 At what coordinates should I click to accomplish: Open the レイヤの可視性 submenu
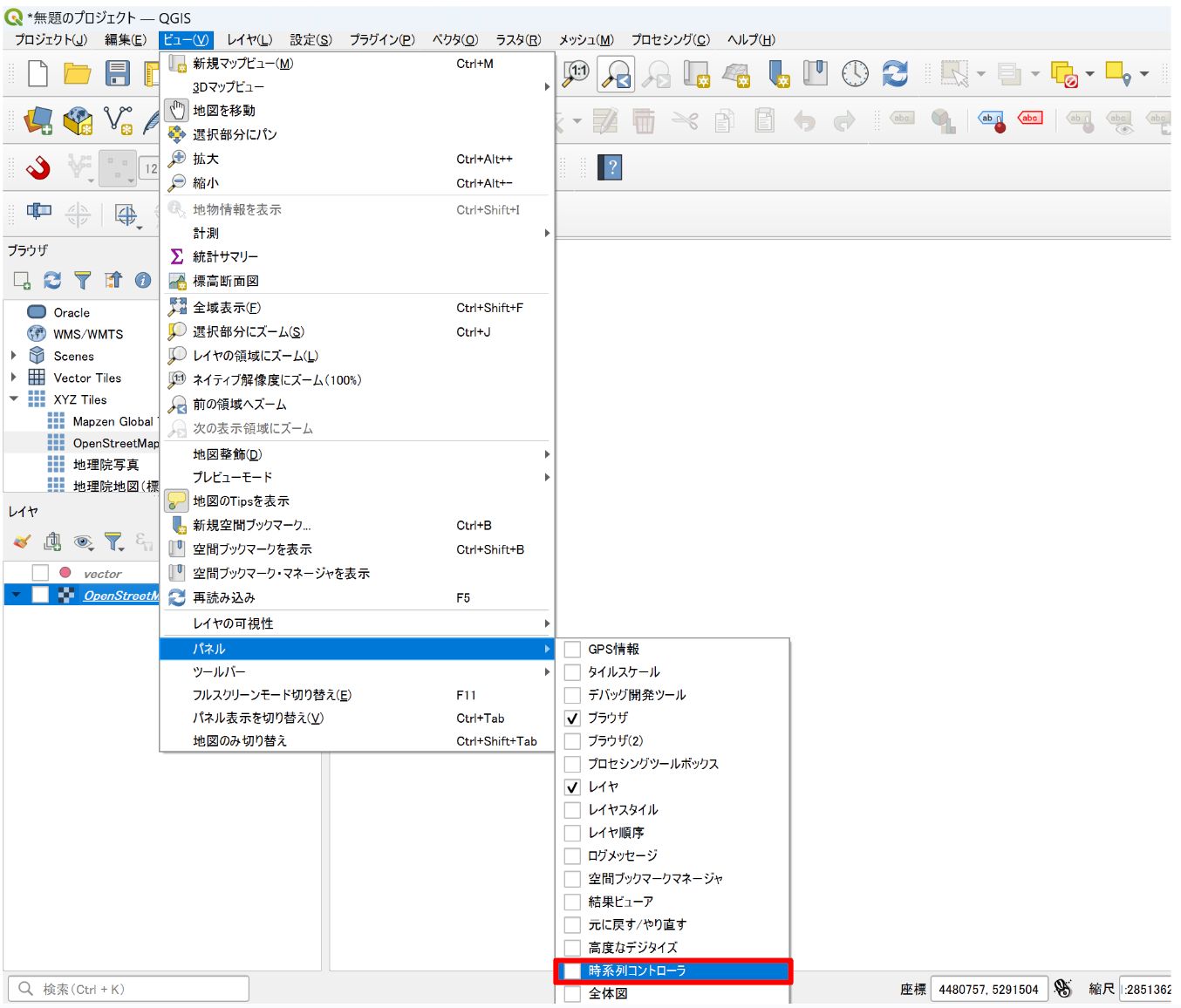358,623
